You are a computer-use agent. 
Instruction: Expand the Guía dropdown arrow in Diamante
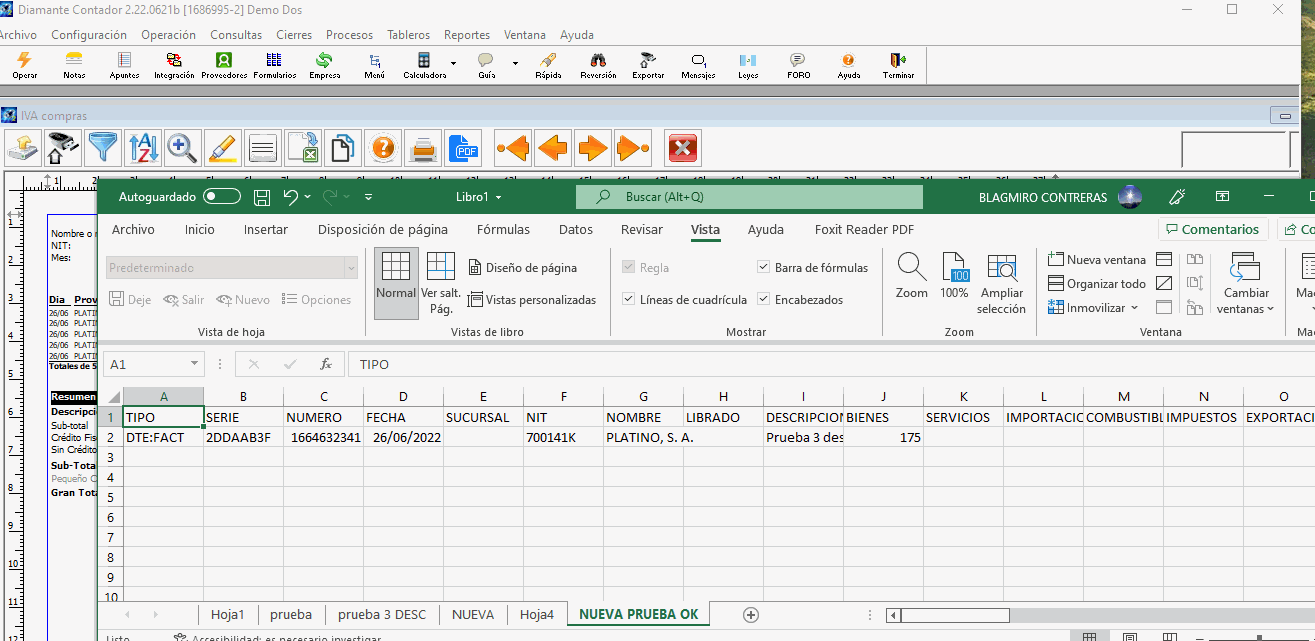click(516, 63)
